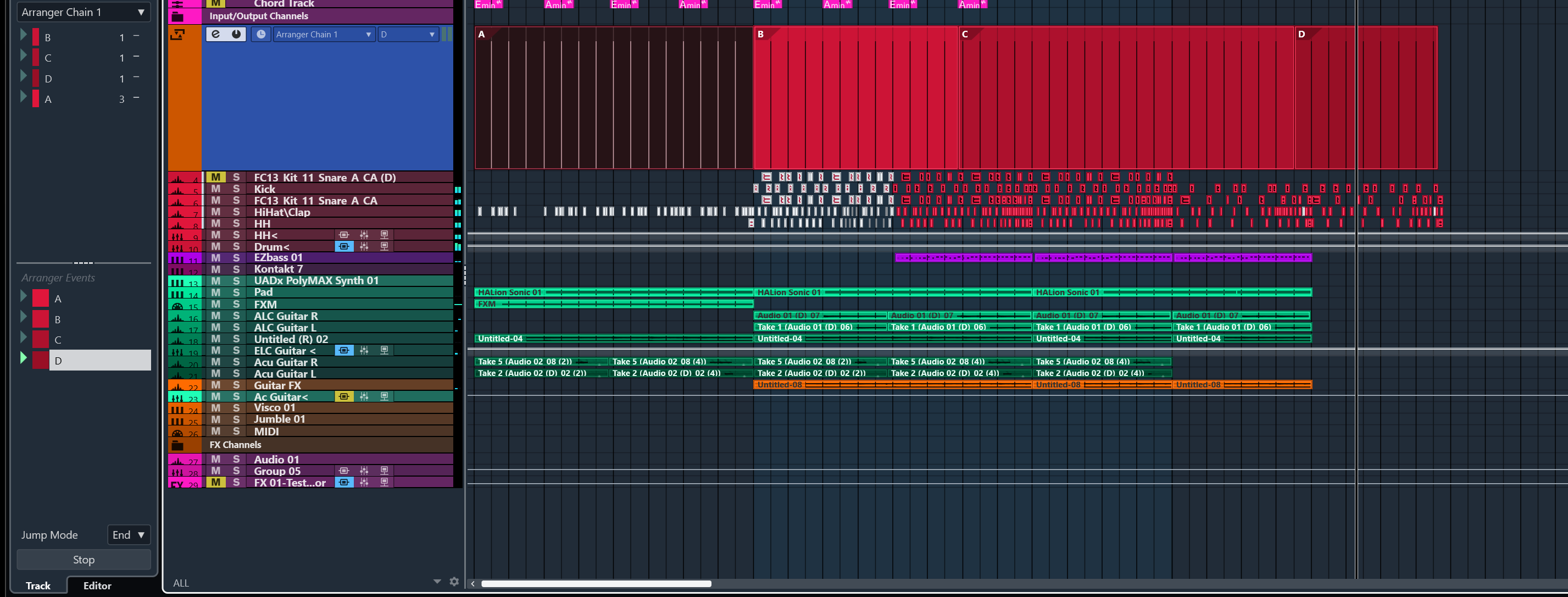Click the red swatch of arranger event B
The height and width of the screenshot is (597, 1568).
point(40,319)
